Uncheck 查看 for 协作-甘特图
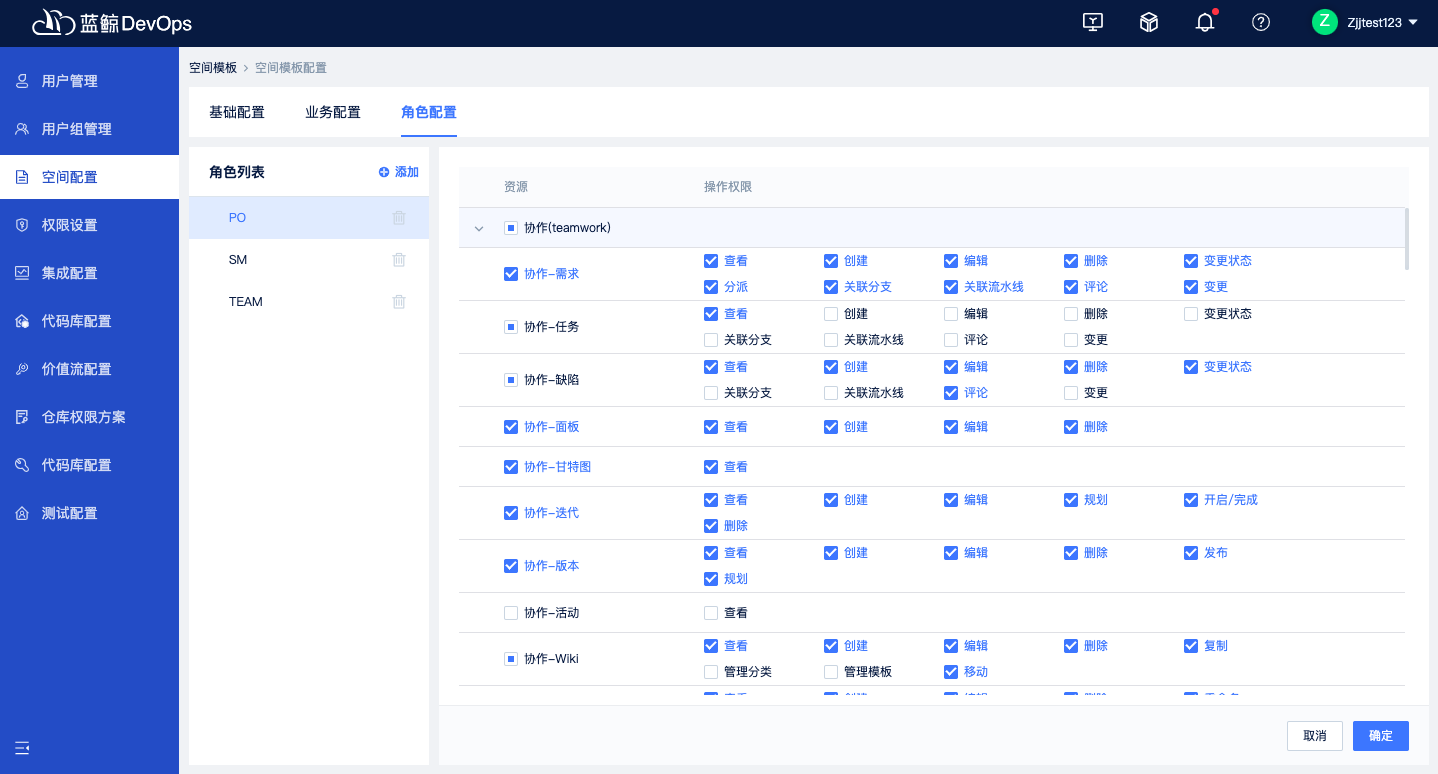 (x=711, y=467)
